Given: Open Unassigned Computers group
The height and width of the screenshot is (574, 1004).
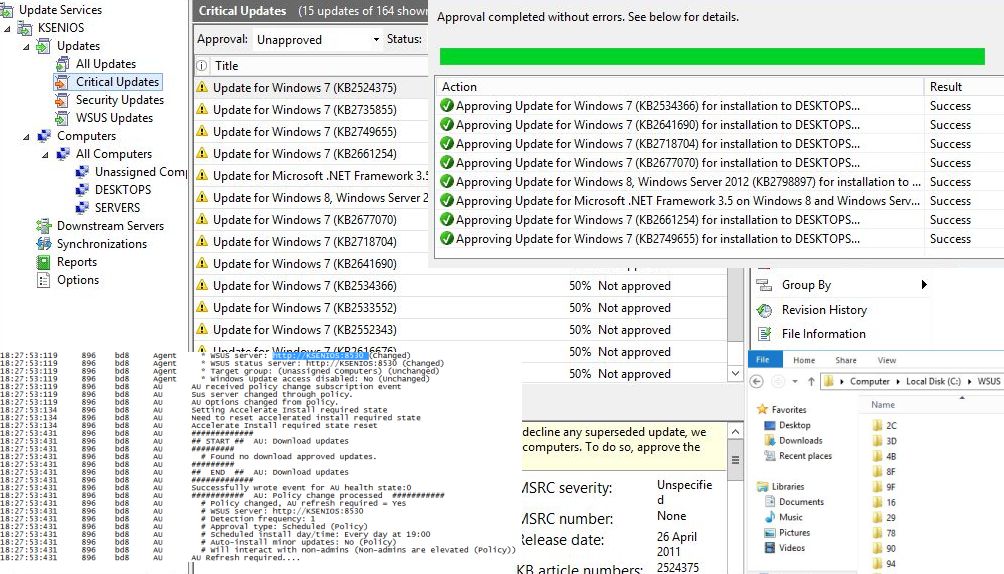Looking at the screenshot, I should click(141, 172).
